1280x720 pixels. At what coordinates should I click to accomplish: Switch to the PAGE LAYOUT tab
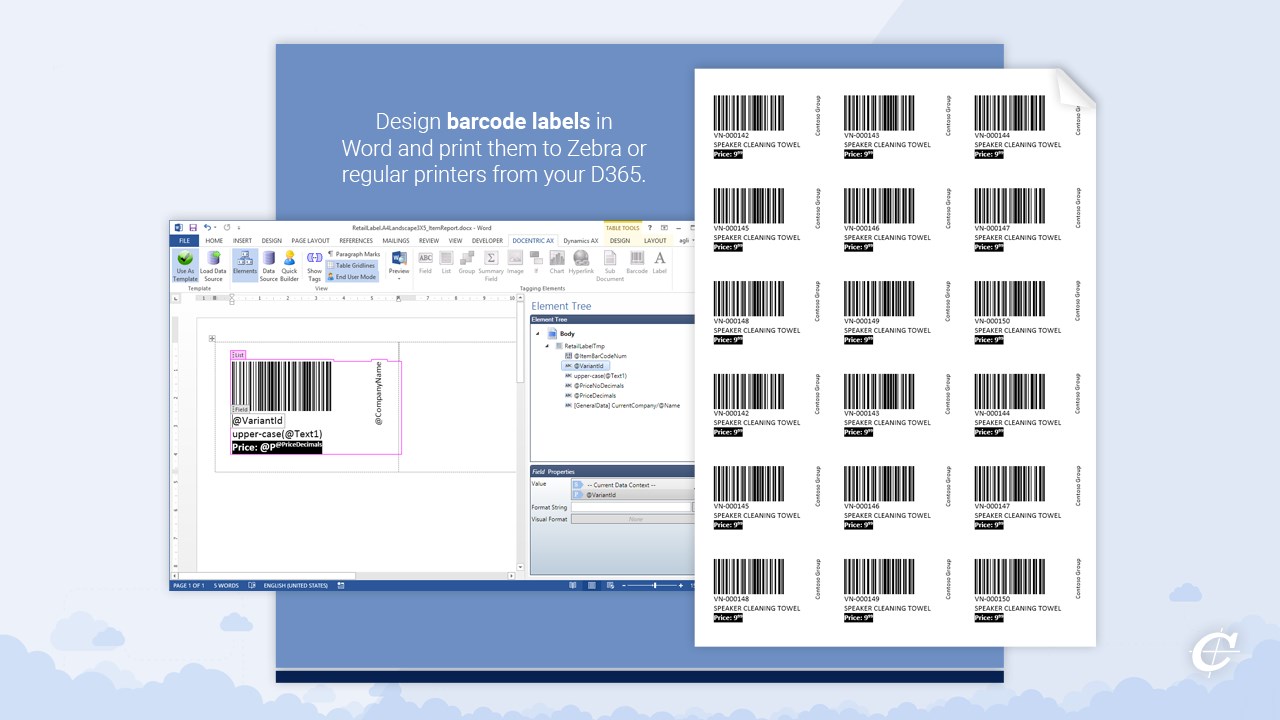(310, 241)
